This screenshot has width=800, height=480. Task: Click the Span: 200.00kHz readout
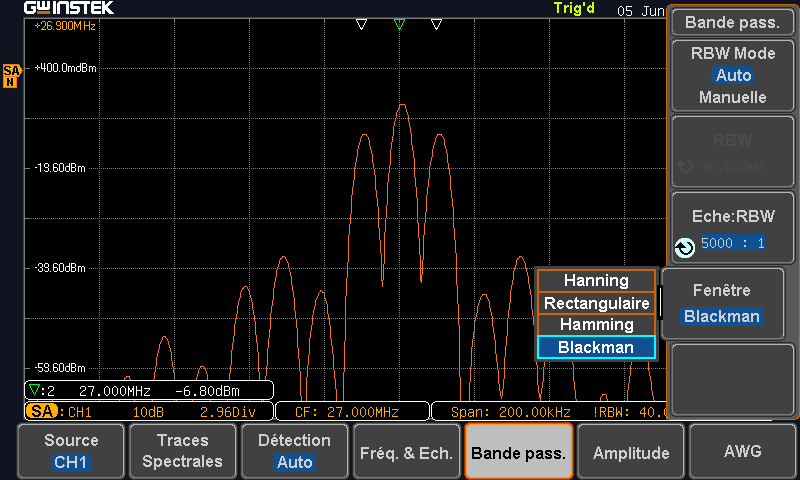[x=510, y=412]
